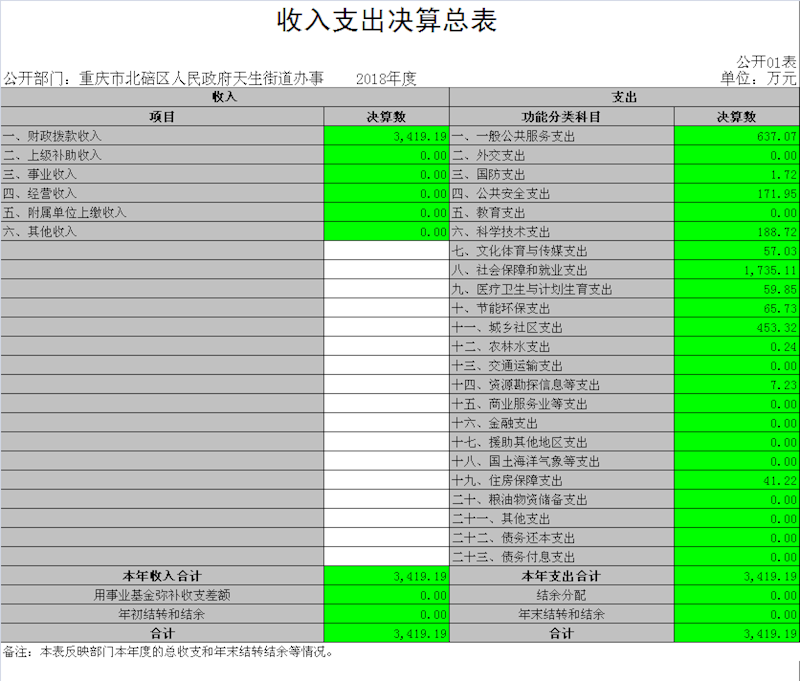Viewport: 800px width, 681px height.
Task: Select value 1,735.11
Action: coord(737,270)
